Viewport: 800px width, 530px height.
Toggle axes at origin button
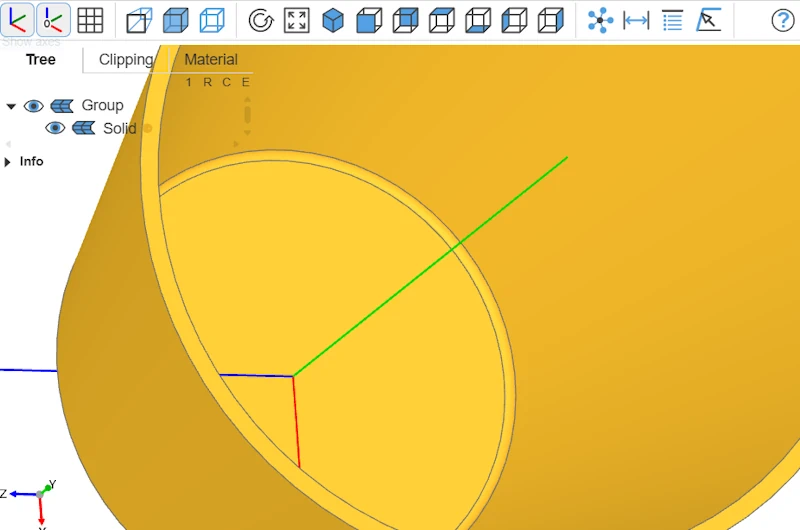click(54, 20)
